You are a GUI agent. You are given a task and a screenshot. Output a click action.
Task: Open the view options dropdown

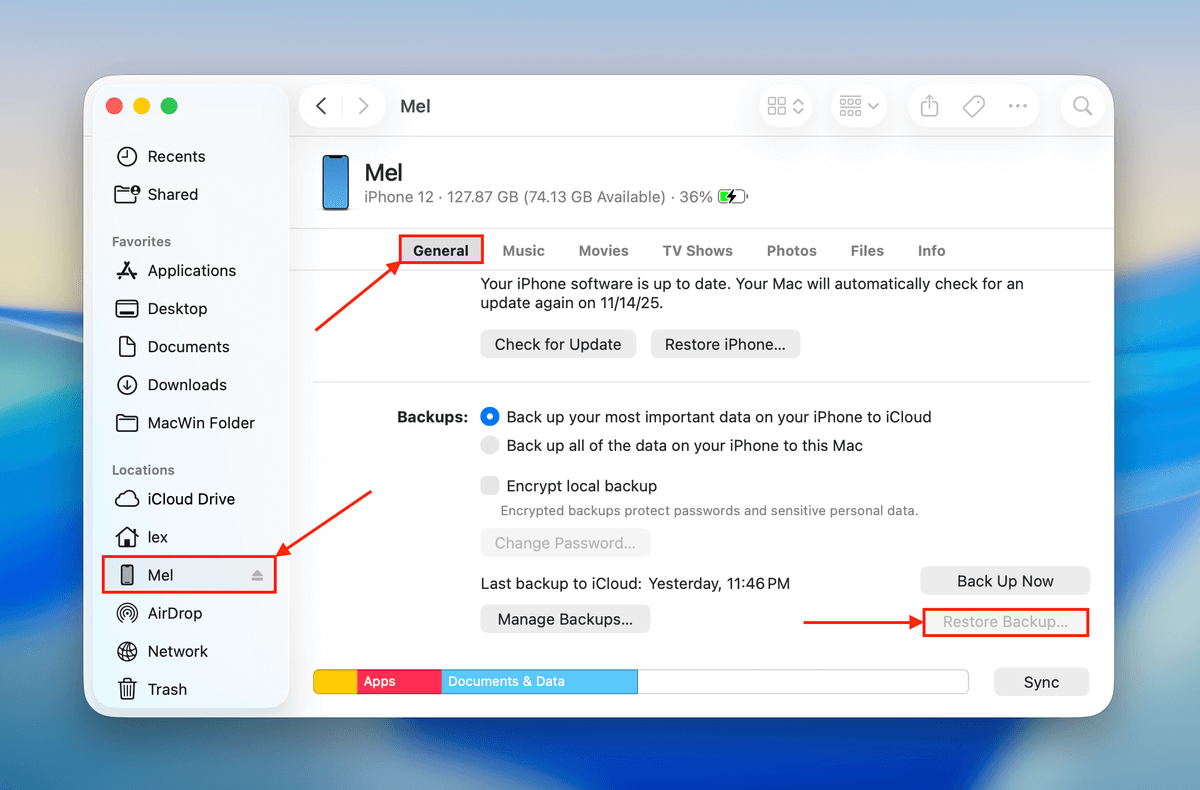pyautogui.click(x=785, y=105)
